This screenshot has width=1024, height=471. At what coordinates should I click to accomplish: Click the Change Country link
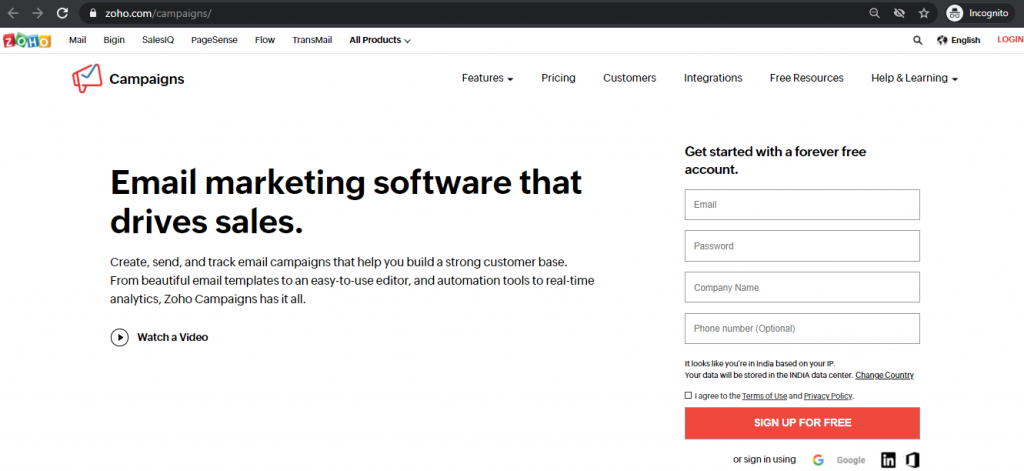(884, 376)
